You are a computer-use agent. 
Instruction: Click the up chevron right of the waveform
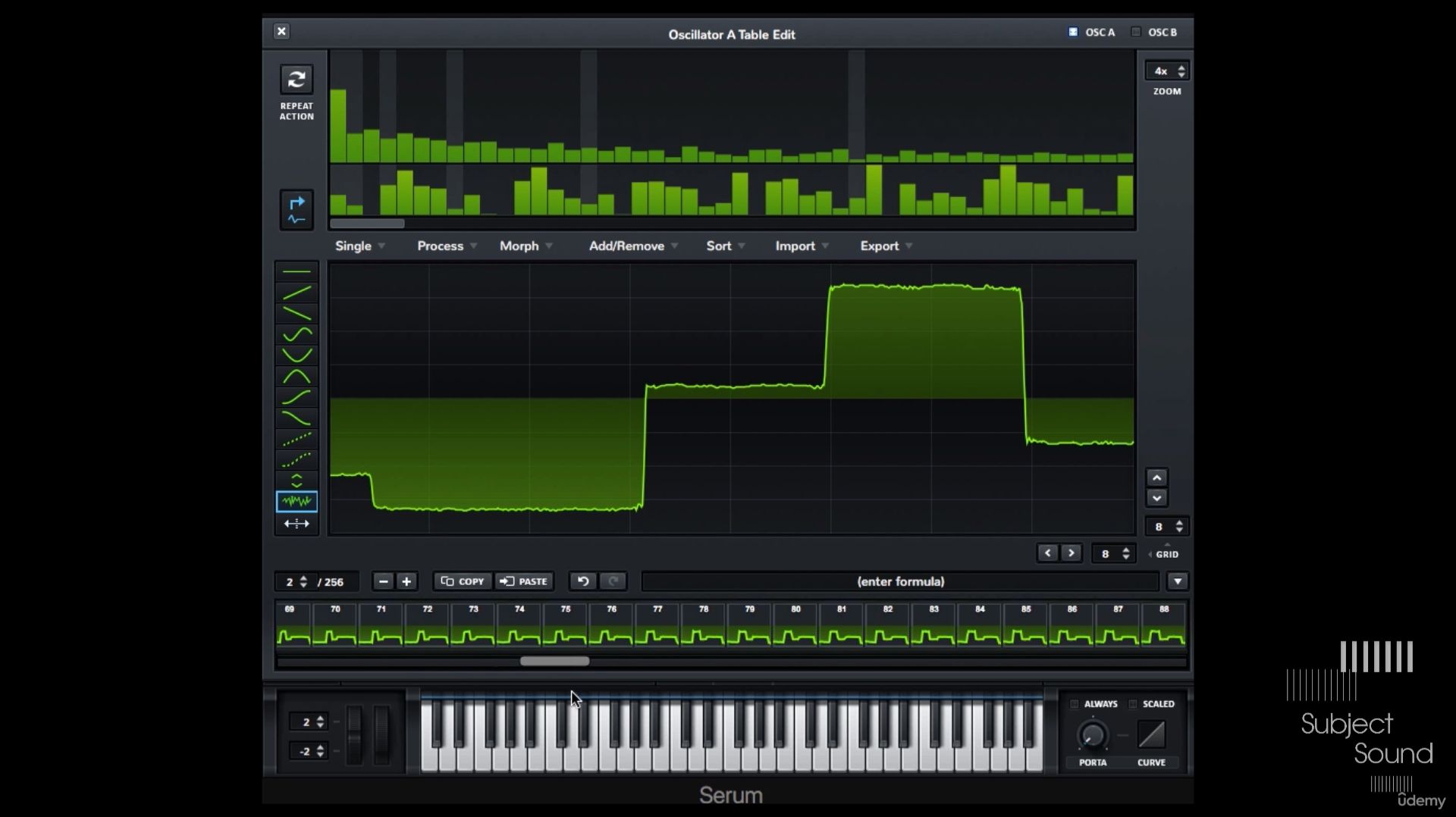(x=1156, y=477)
